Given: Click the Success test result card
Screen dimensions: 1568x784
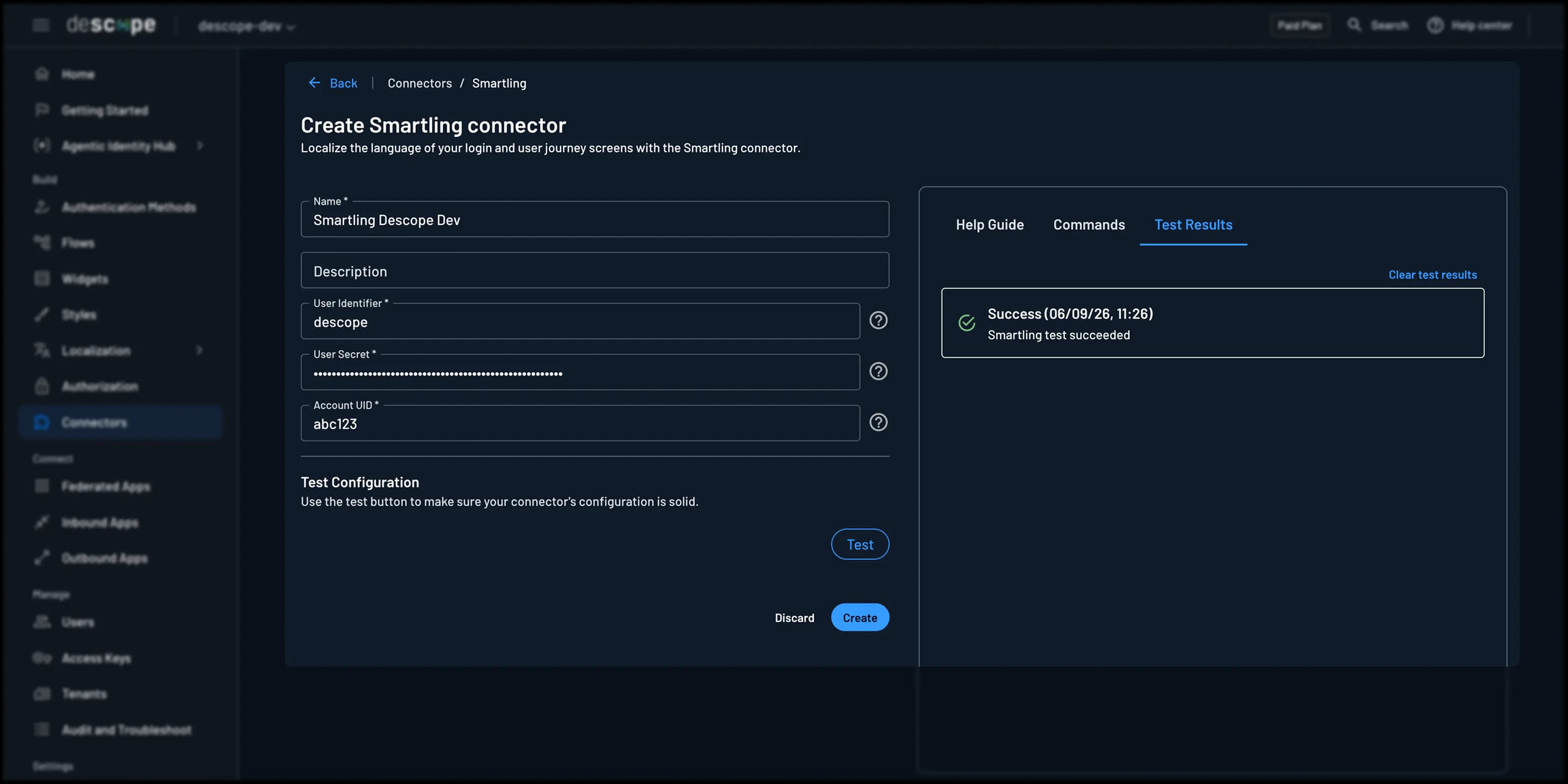Looking at the screenshot, I should [x=1213, y=323].
